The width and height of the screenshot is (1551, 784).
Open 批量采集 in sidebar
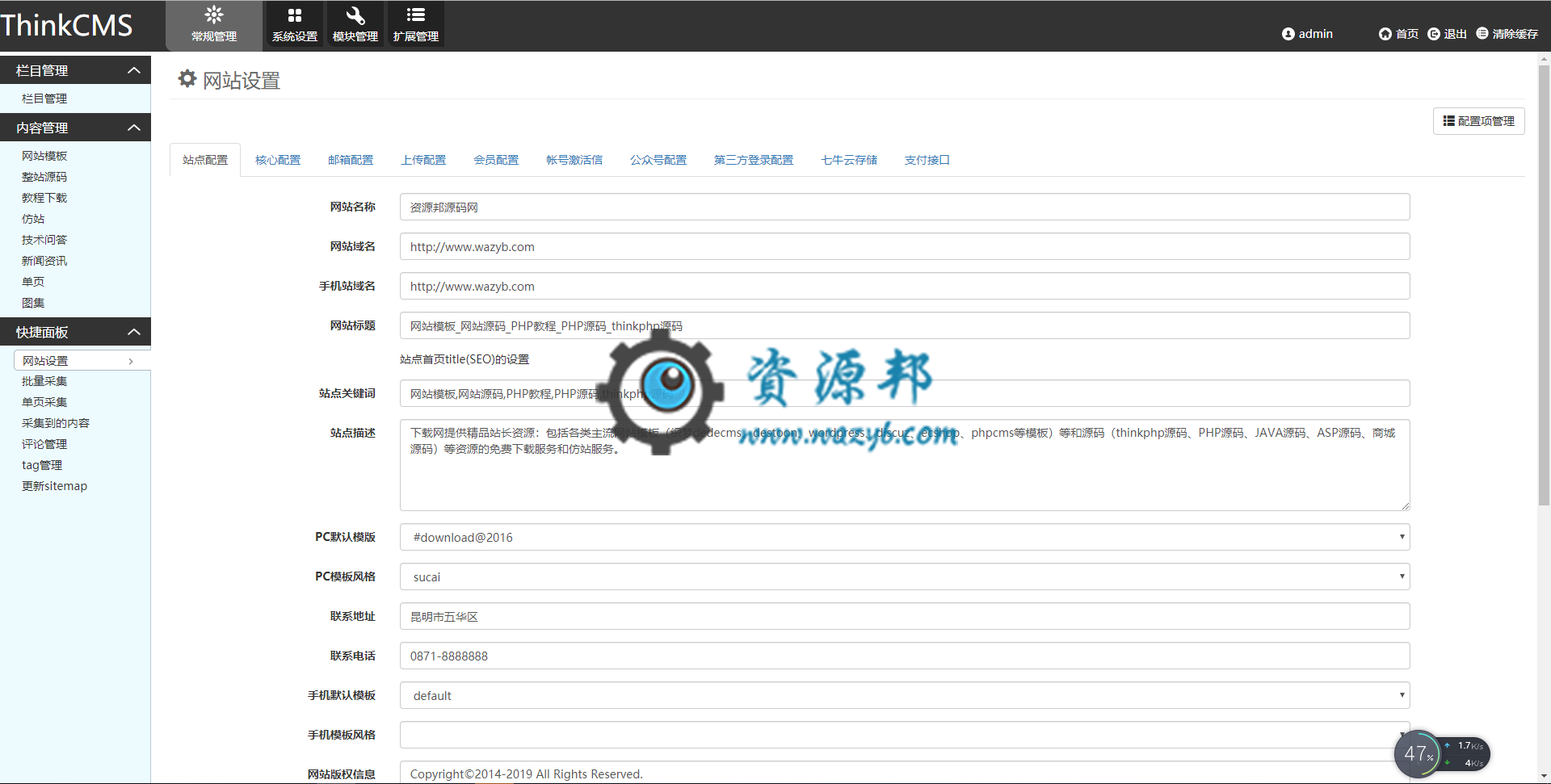44,381
